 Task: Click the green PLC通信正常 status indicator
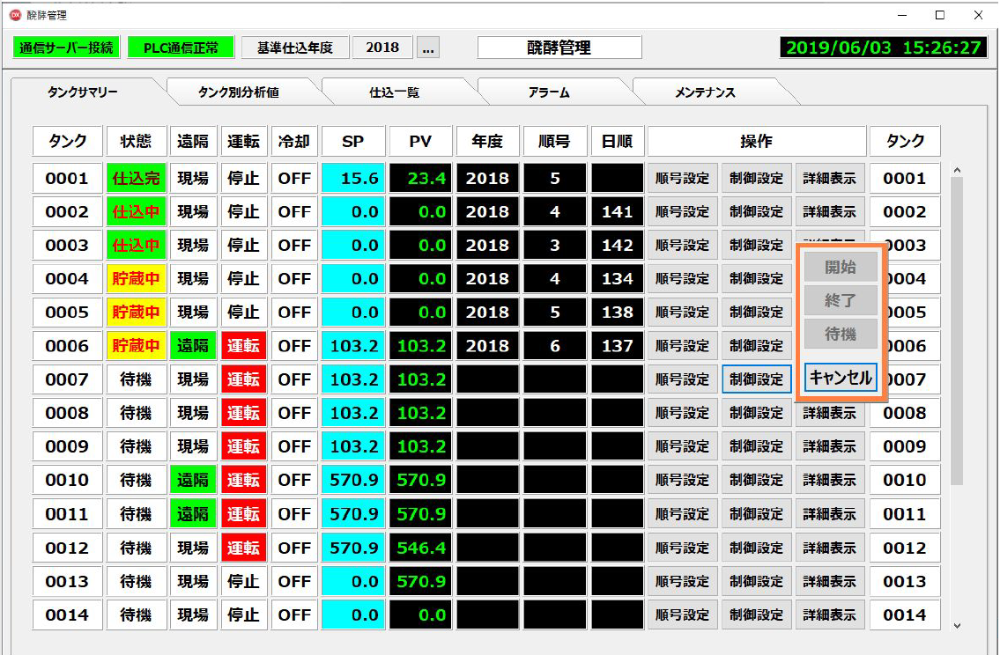click(180, 48)
